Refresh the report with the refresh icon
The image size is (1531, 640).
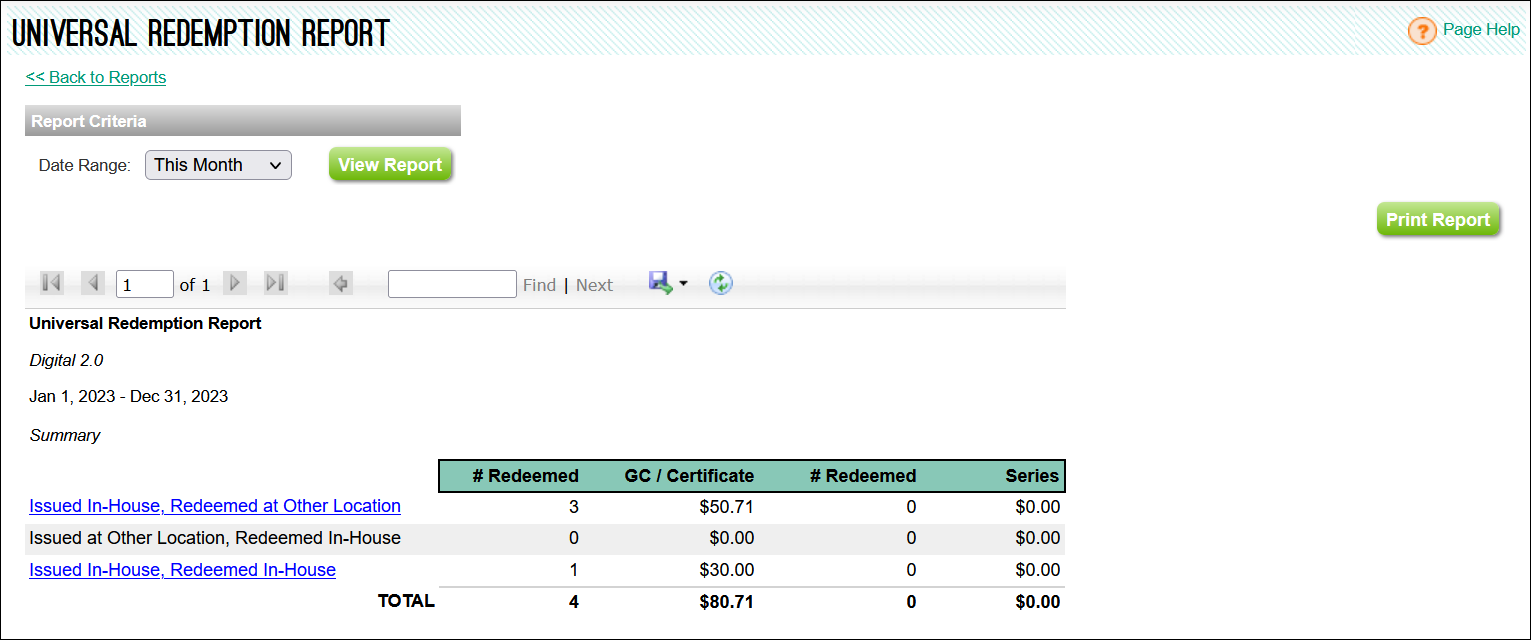tap(721, 283)
